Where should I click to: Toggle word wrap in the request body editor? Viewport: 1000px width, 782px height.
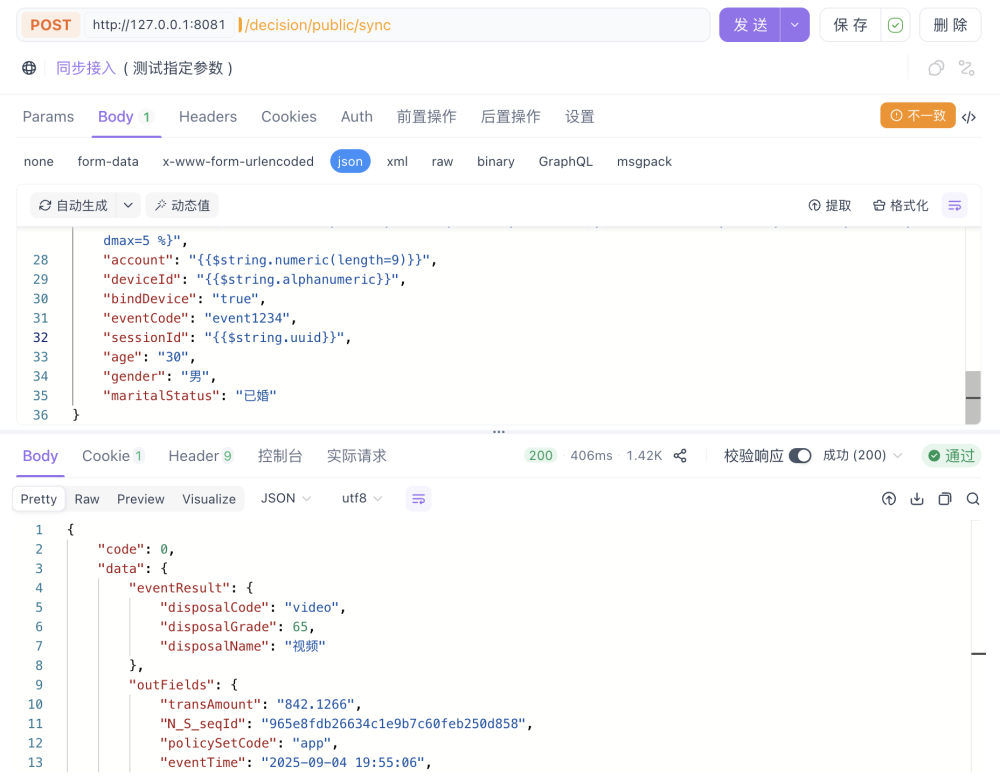[x=955, y=205]
